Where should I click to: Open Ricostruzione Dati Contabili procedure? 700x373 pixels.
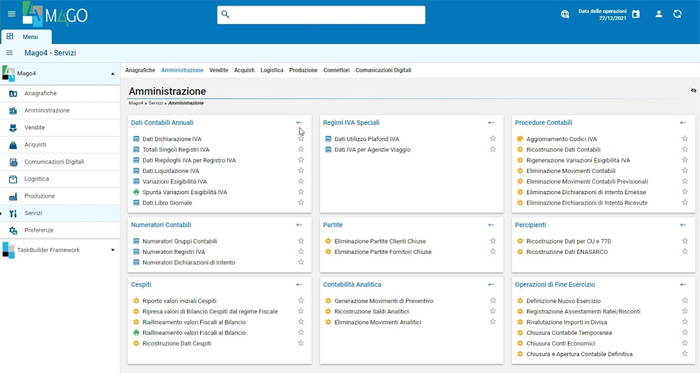coord(563,149)
